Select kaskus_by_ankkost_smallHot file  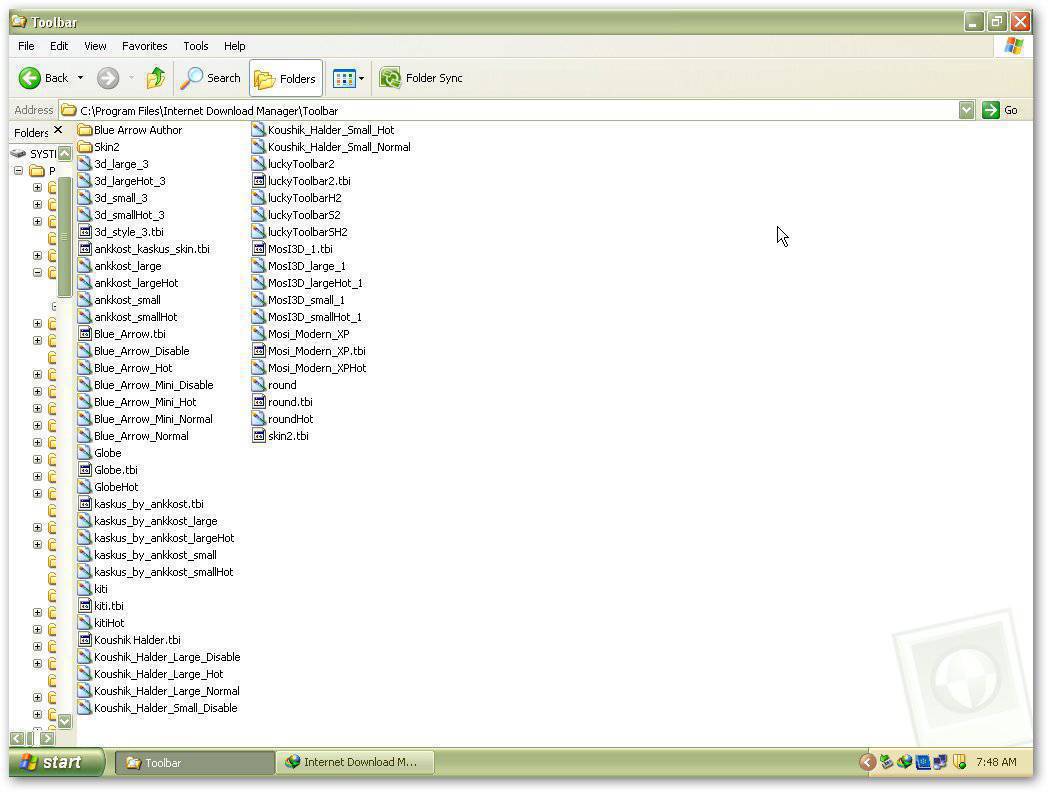tap(156, 572)
